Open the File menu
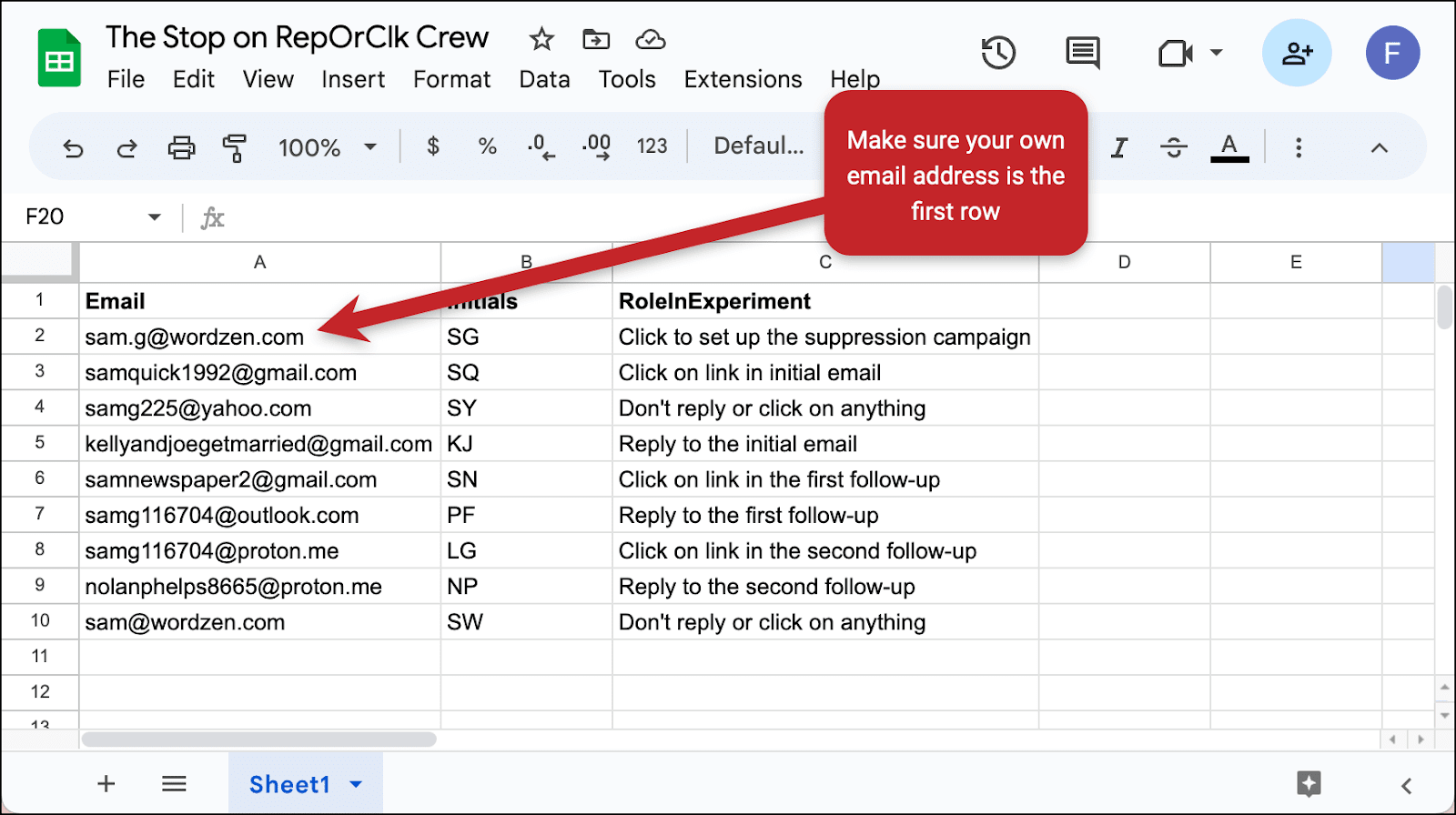 (x=126, y=79)
